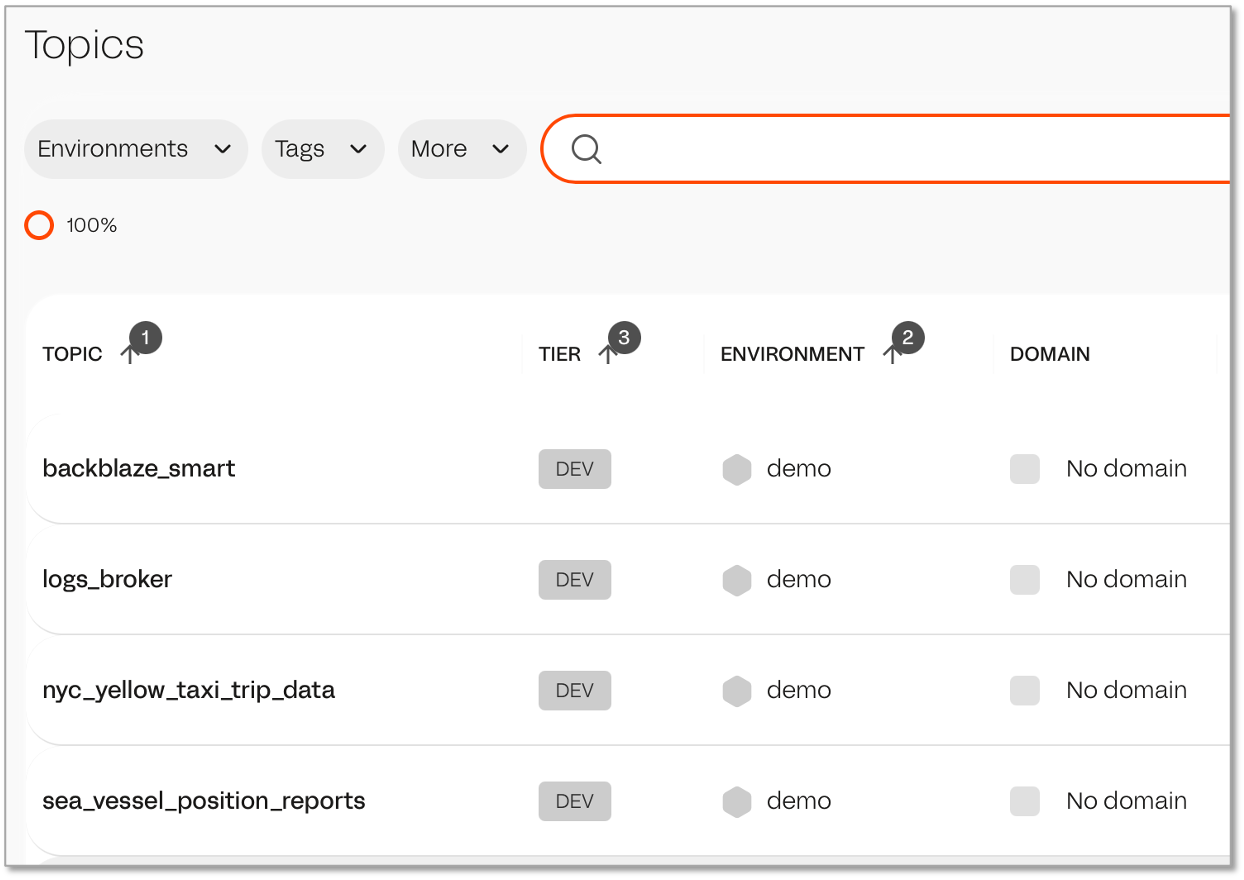Click the hexagon environment icon for backblaze_smart
The image size is (1244, 880).
(737, 469)
